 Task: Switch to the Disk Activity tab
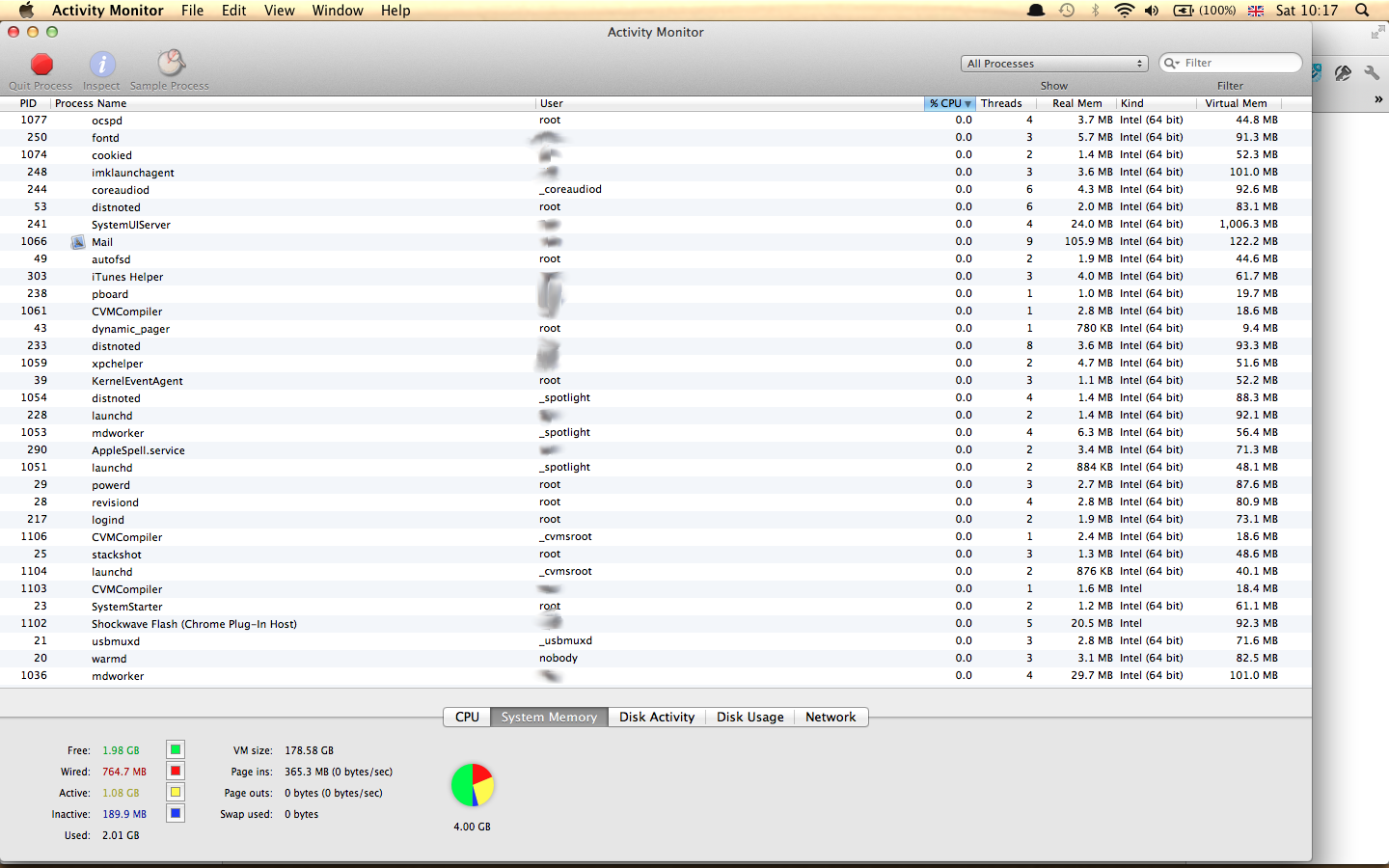coord(657,717)
